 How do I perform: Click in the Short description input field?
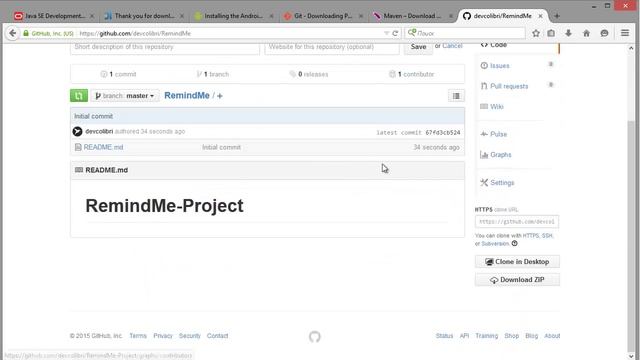tap(165, 48)
